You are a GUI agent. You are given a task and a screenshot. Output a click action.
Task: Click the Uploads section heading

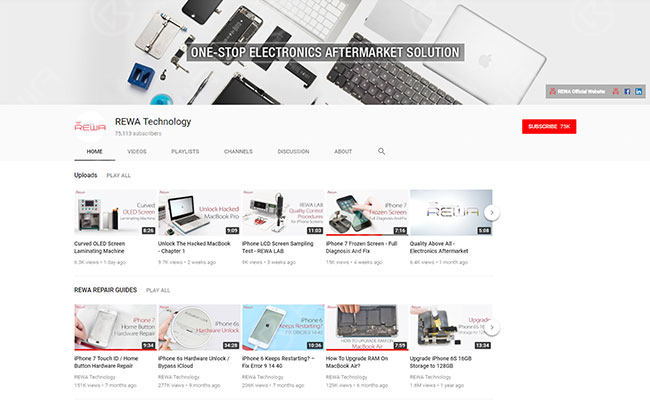tap(85, 175)
